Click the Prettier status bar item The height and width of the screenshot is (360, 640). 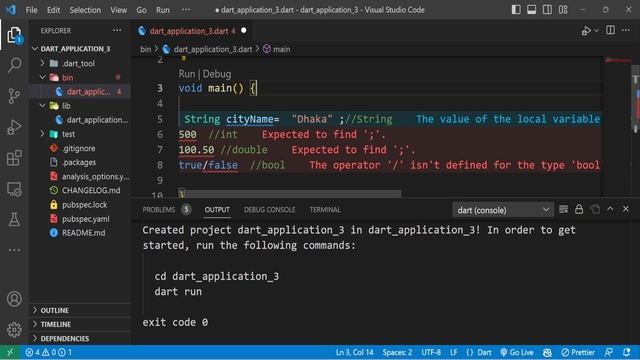click(x=578, y=352)
